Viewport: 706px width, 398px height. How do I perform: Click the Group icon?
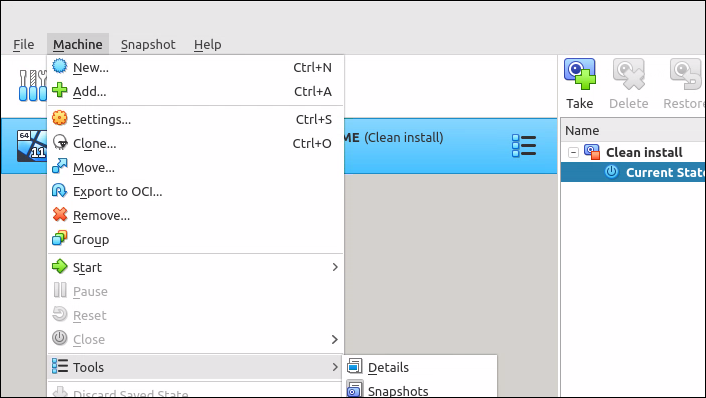59,239
